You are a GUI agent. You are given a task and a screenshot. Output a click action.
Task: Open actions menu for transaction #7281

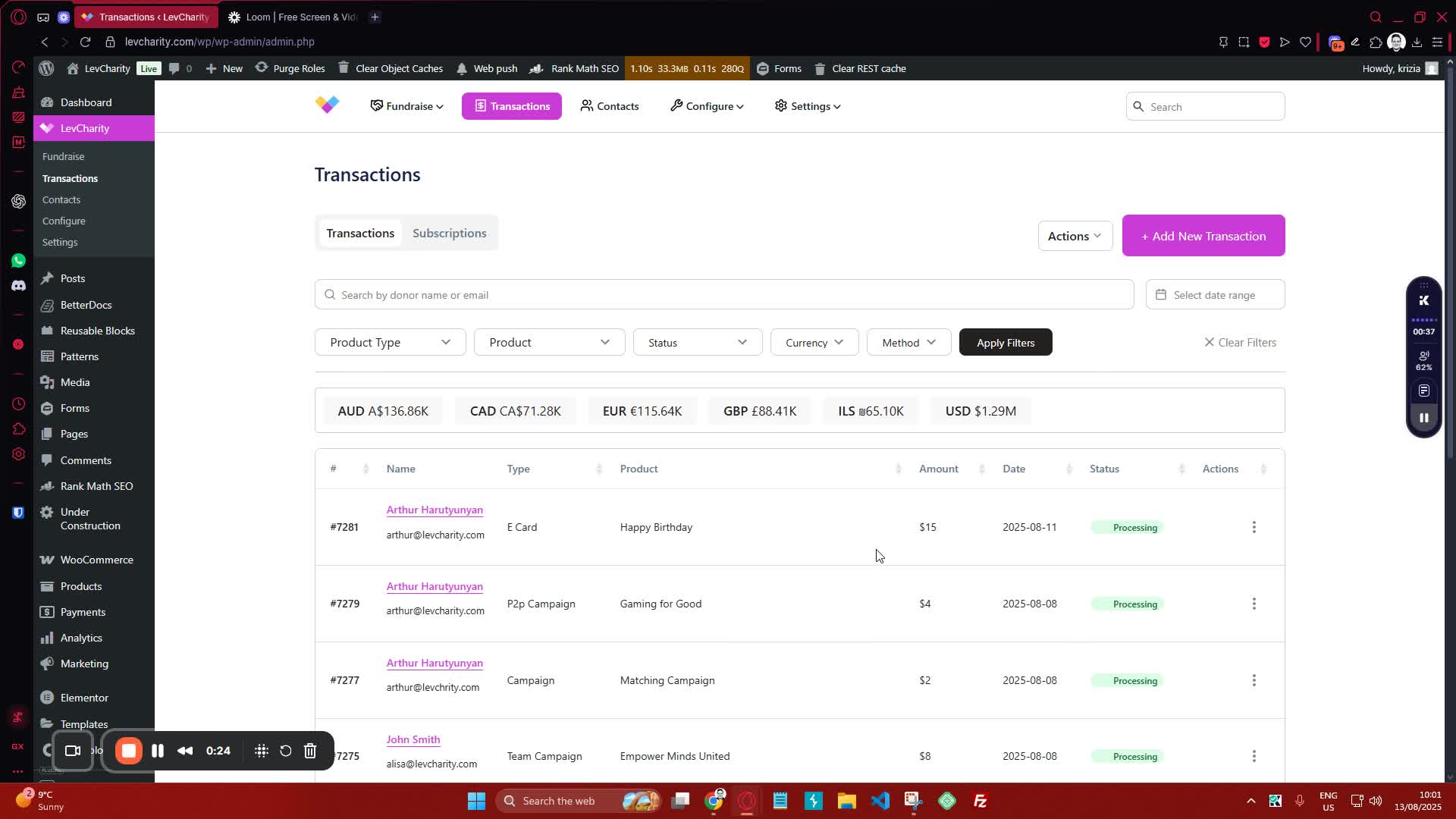coord(1254,527)
